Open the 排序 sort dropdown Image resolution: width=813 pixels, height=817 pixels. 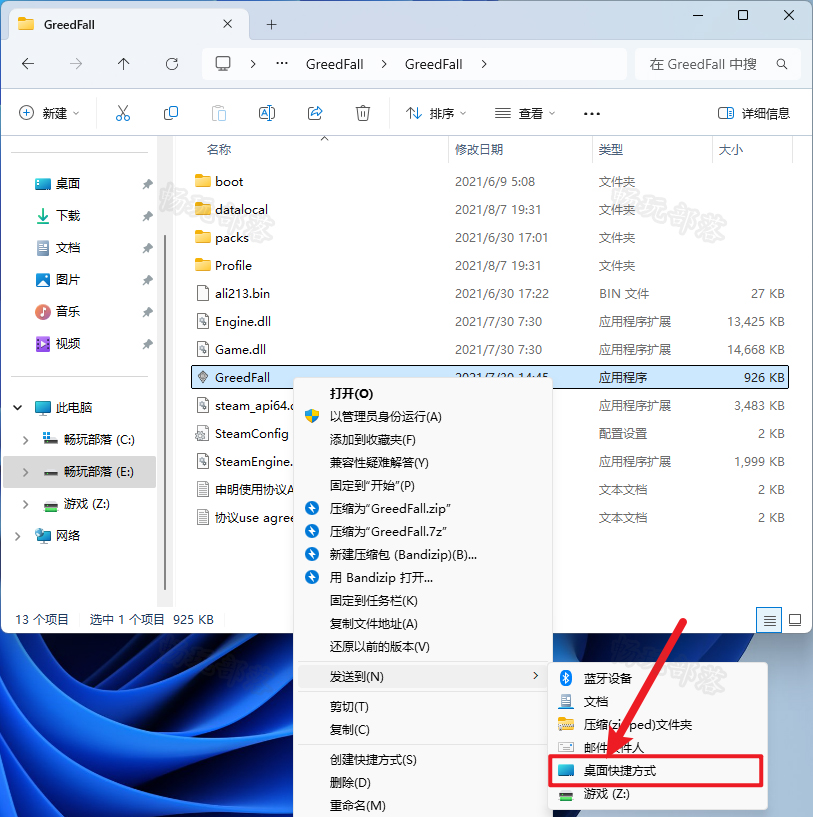click(436, 113)
